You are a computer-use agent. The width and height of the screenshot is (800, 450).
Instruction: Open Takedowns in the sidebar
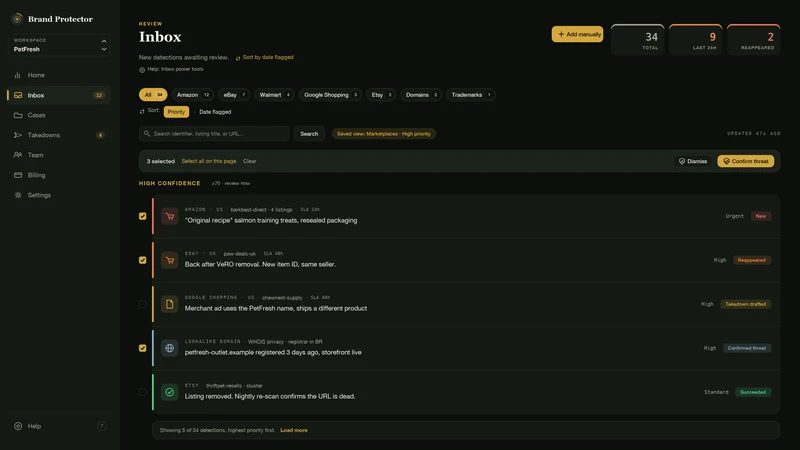pyautogui.click(x=59, y=135)
